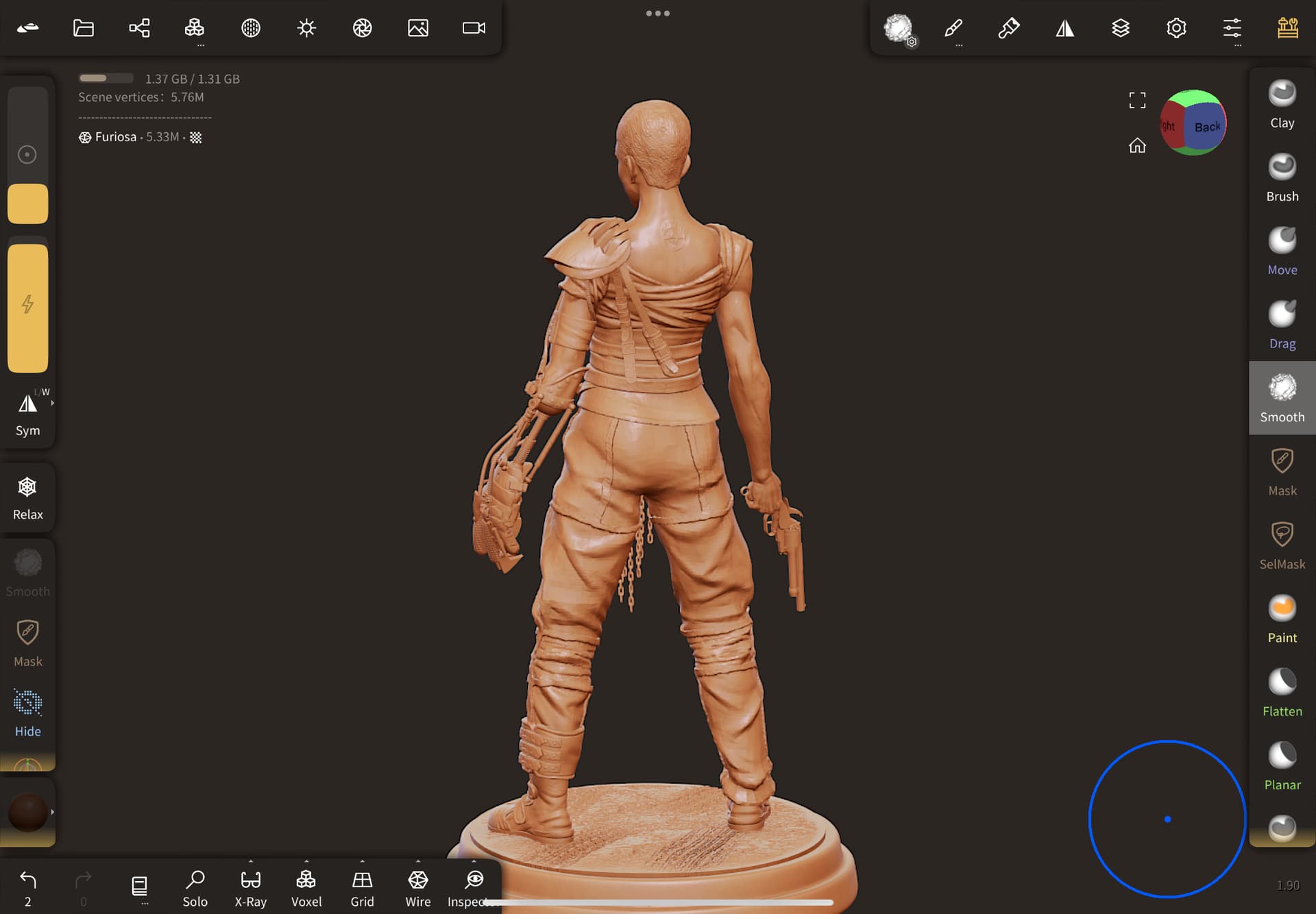Viewport: 1316px width, 914px height.
Task: Undo the last action
Action: coord(27,888)
